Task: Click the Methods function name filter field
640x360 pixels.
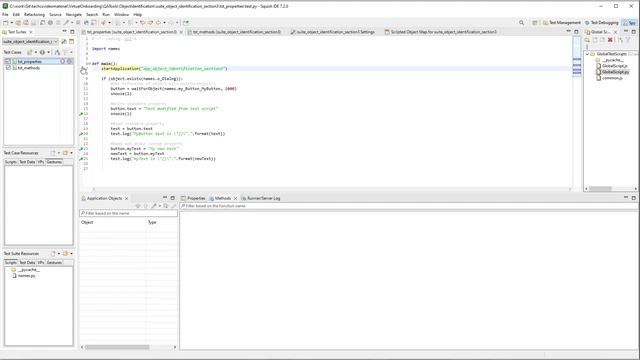Action: [409, 206]
